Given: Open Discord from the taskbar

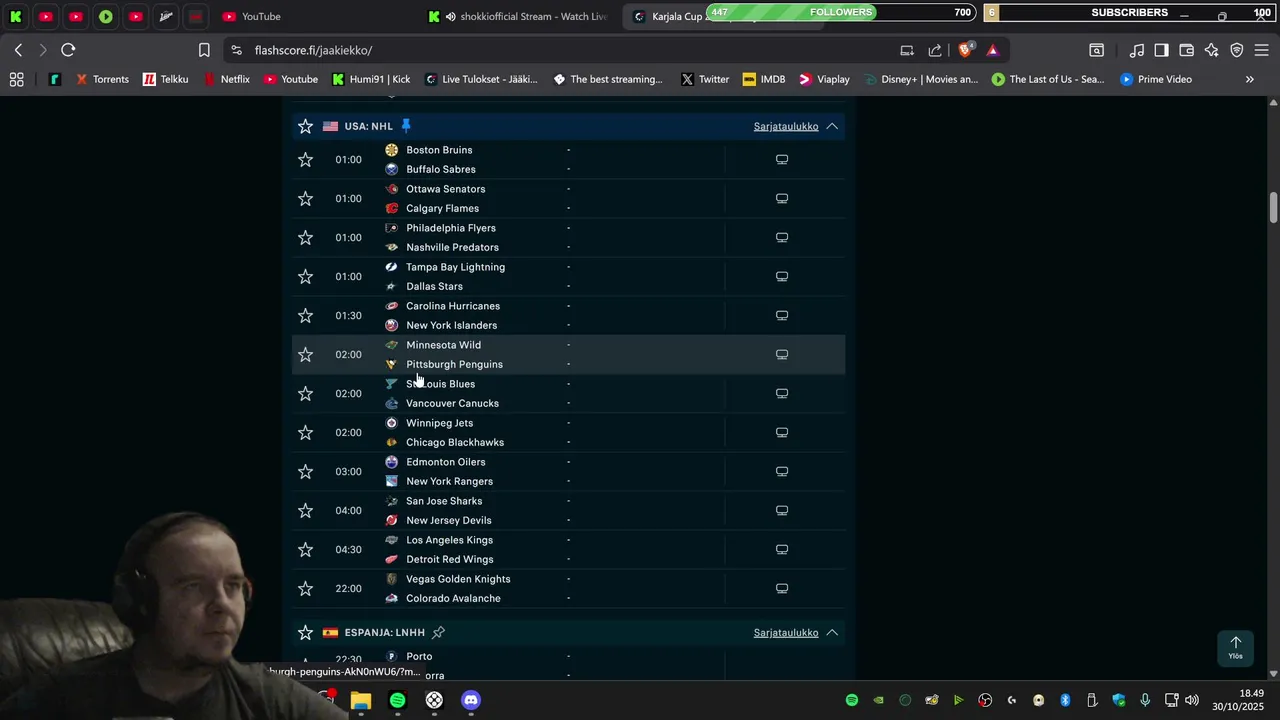Looking at the screenshot, I should pyautogui.click(x=471, y=701).
